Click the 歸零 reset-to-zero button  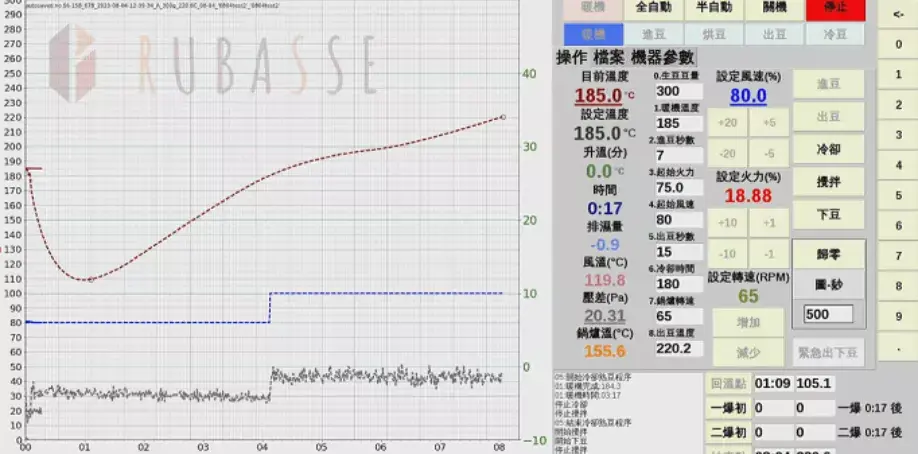click(x=828, y=254)
